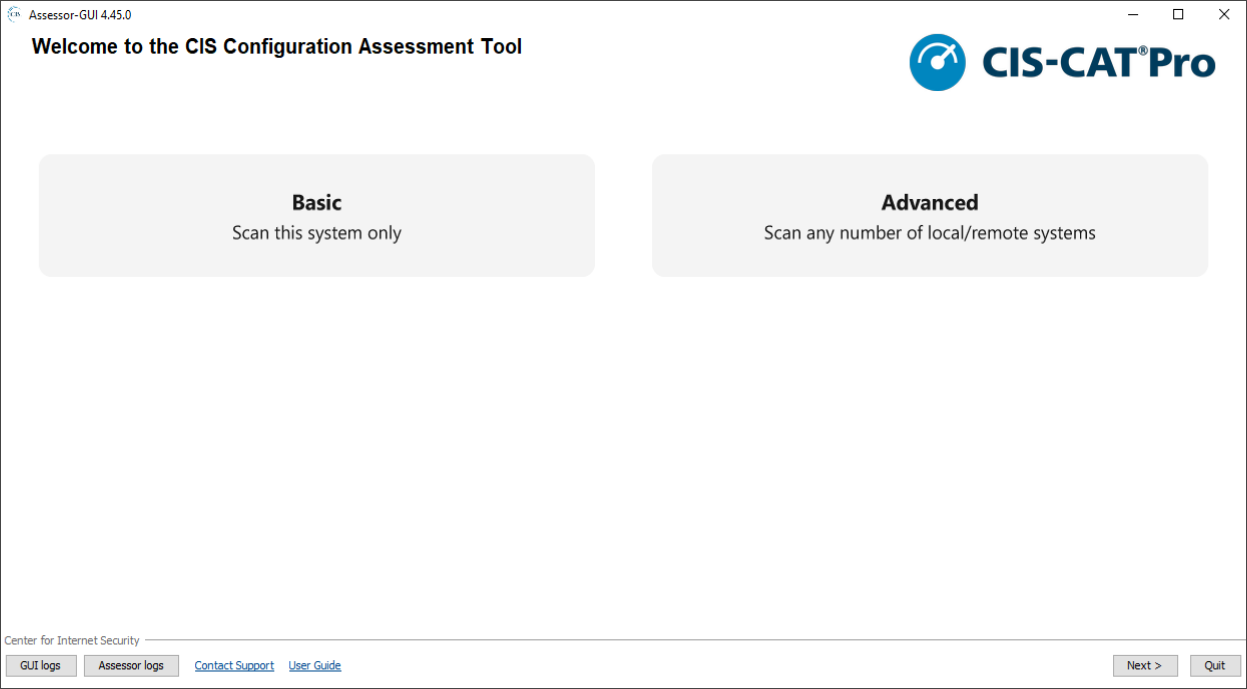The image size is (1247, 689).
Task: Click the Center for Internet Security label
Action: coord(72,641)
